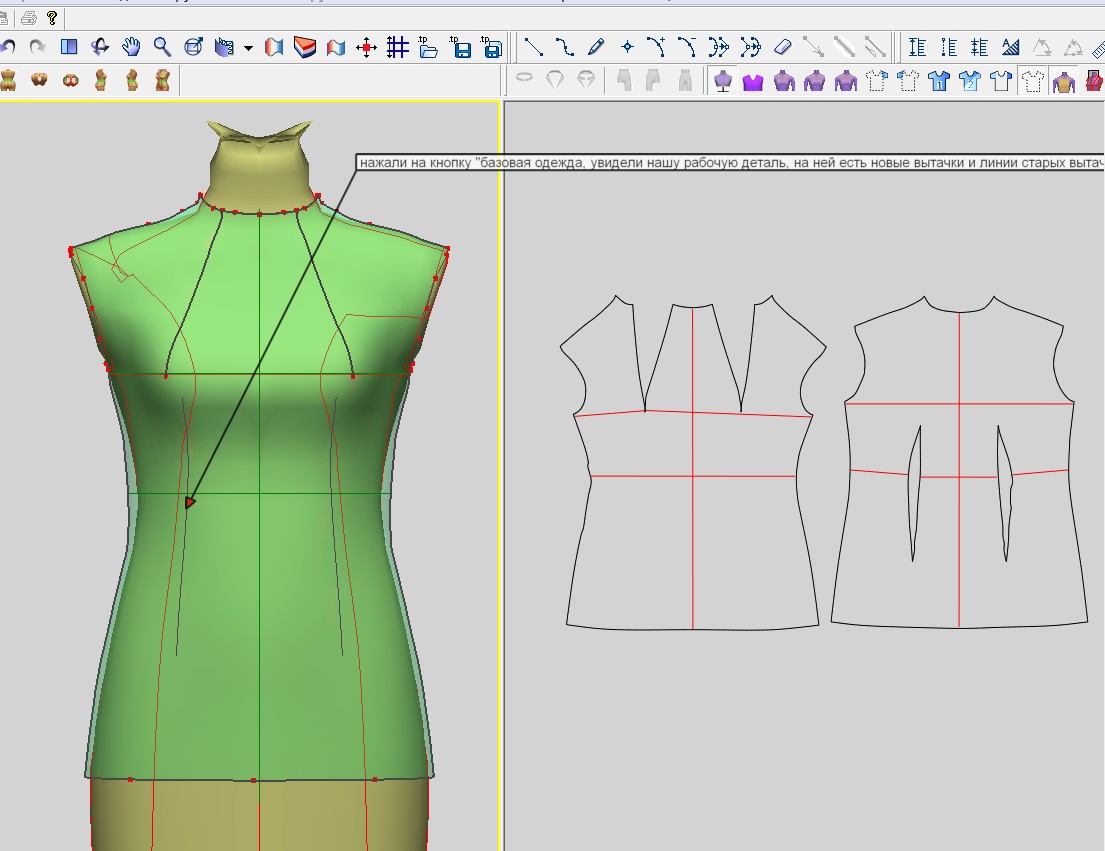Click the grid display icon
This screenshot has width=1105, height=851.
(397, 47)
